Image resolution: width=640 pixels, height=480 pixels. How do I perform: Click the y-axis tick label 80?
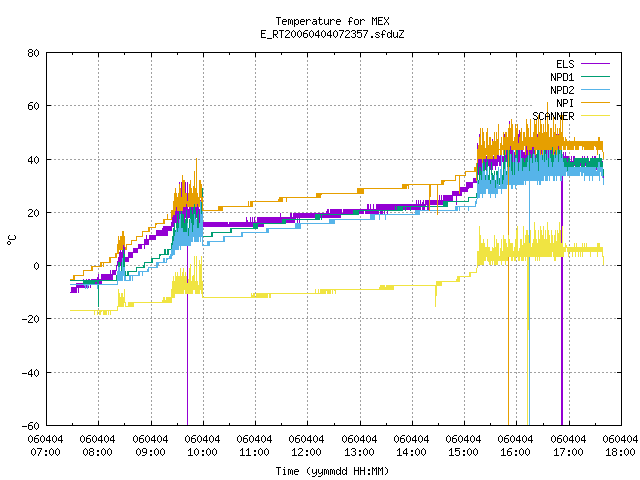tap(33, 53)
